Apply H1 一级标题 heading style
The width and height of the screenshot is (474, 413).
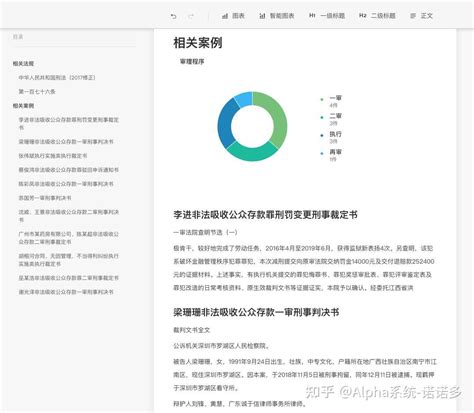[327, 16]
